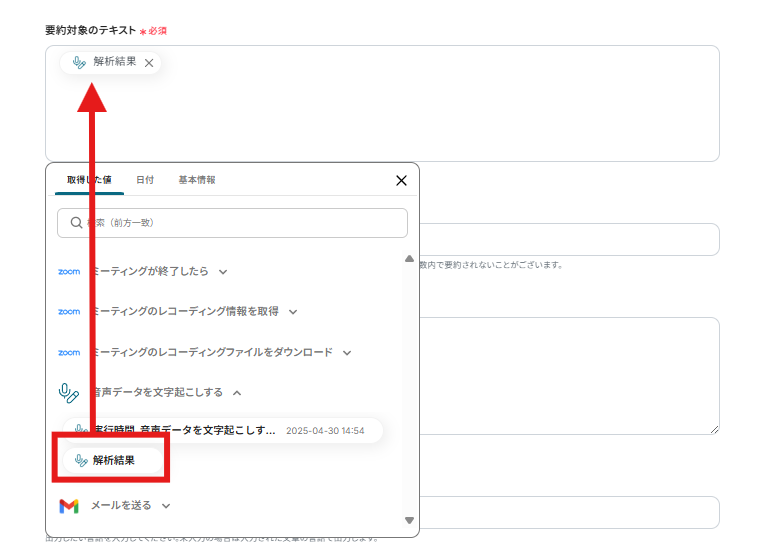760x543 pixels.
Task: Click the Gmail icon beside メールを送る
Action: point(69,506)
